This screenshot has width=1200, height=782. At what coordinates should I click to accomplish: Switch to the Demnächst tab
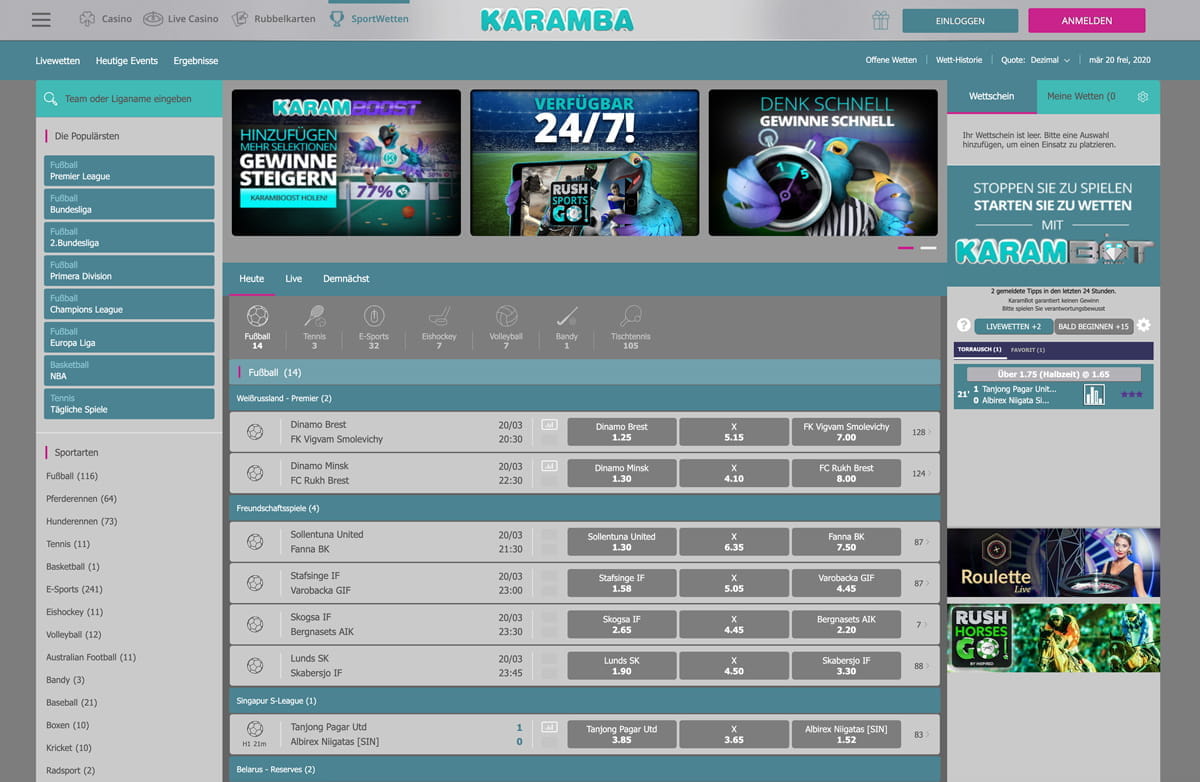coord(346,279)
